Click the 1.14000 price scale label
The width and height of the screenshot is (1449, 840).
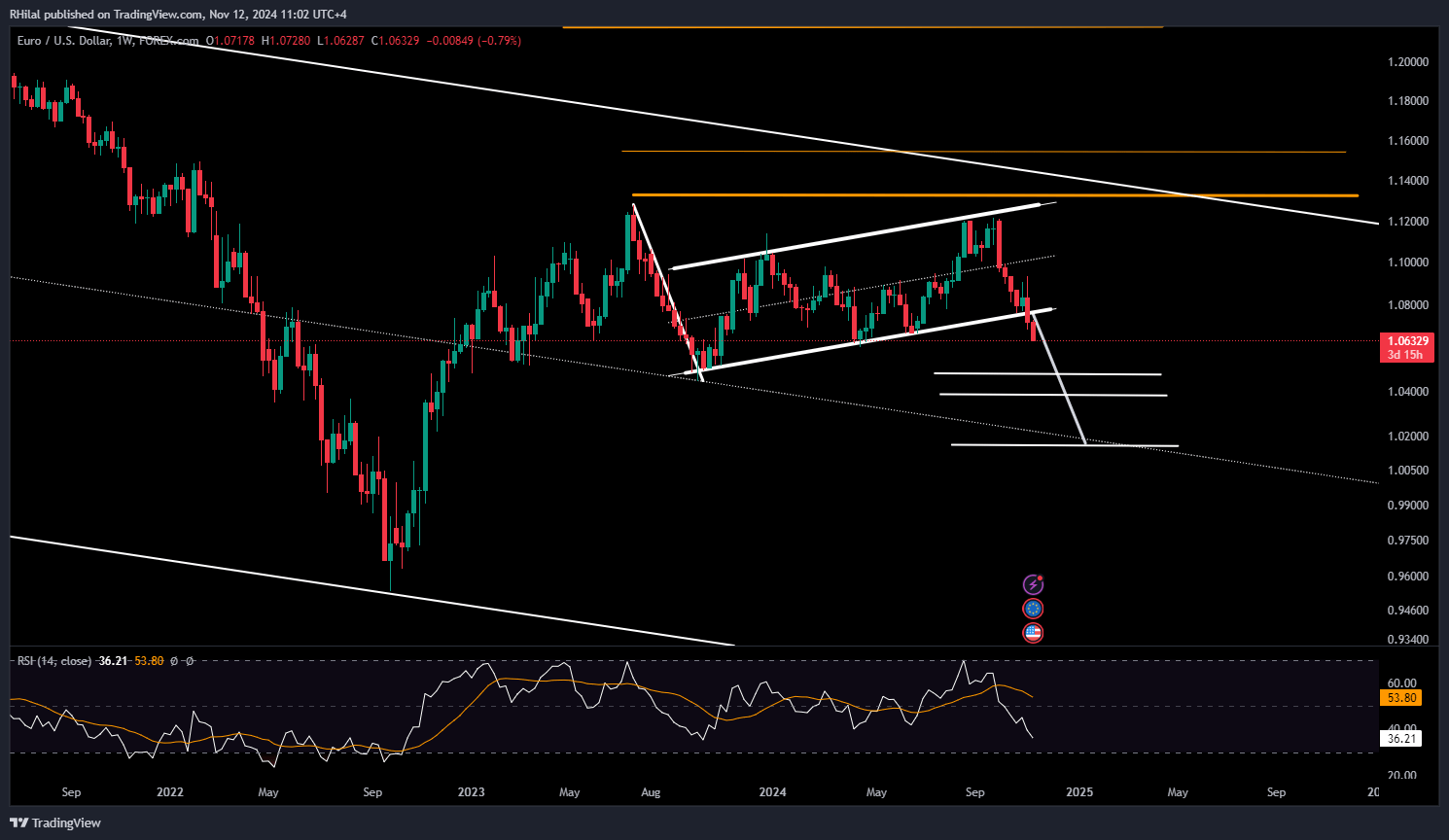[1407, 181]
